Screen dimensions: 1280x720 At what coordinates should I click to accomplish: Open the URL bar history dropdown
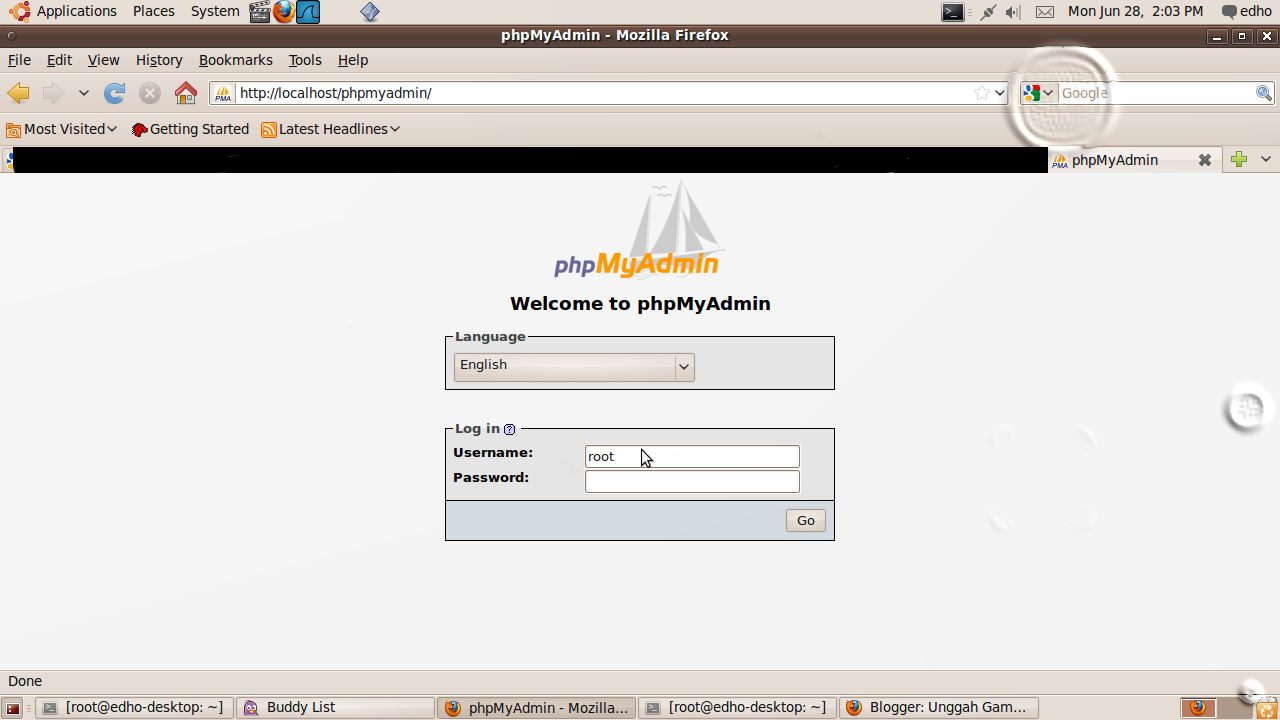point(1000,93)
